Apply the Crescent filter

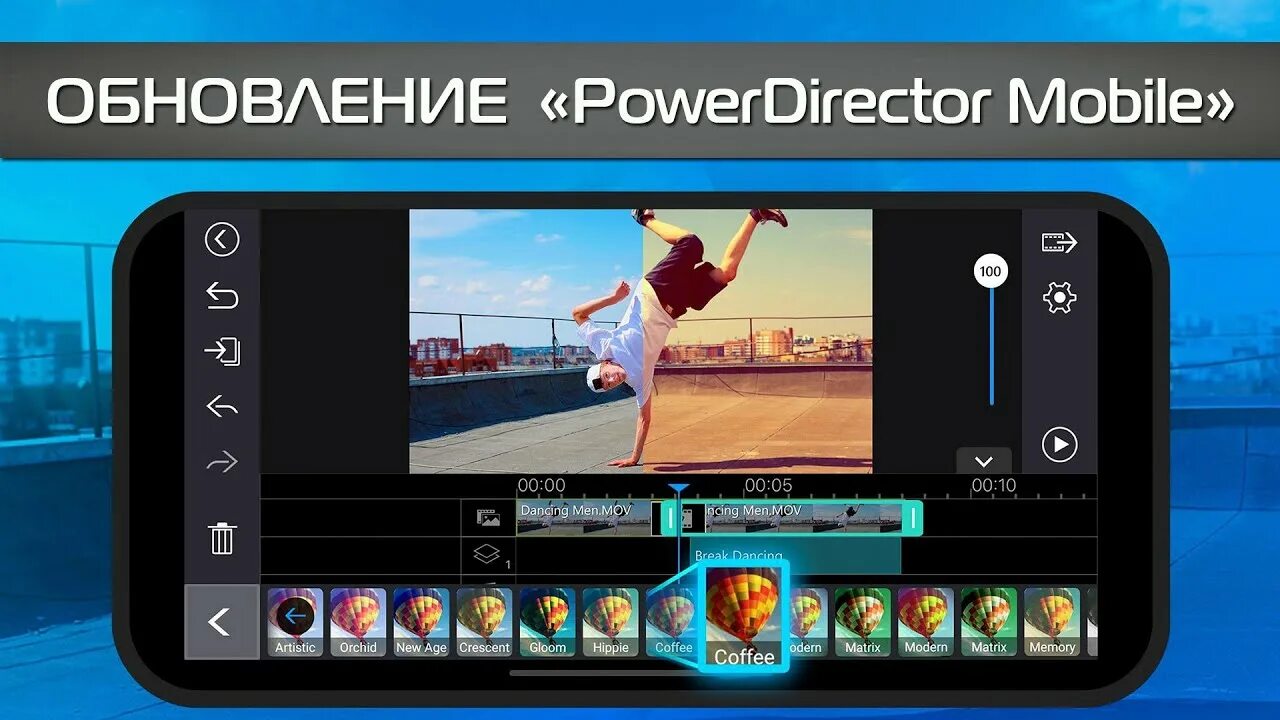[x=484, y=622]
